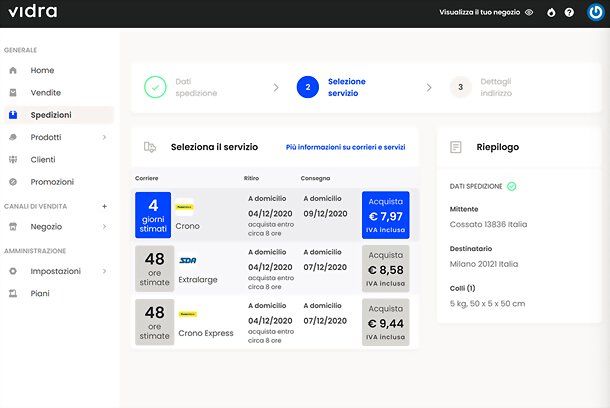Open Vendite in the sidebar
Image resolution: width=610 pixels, height=408 pixels.
(x=45, y=93)
